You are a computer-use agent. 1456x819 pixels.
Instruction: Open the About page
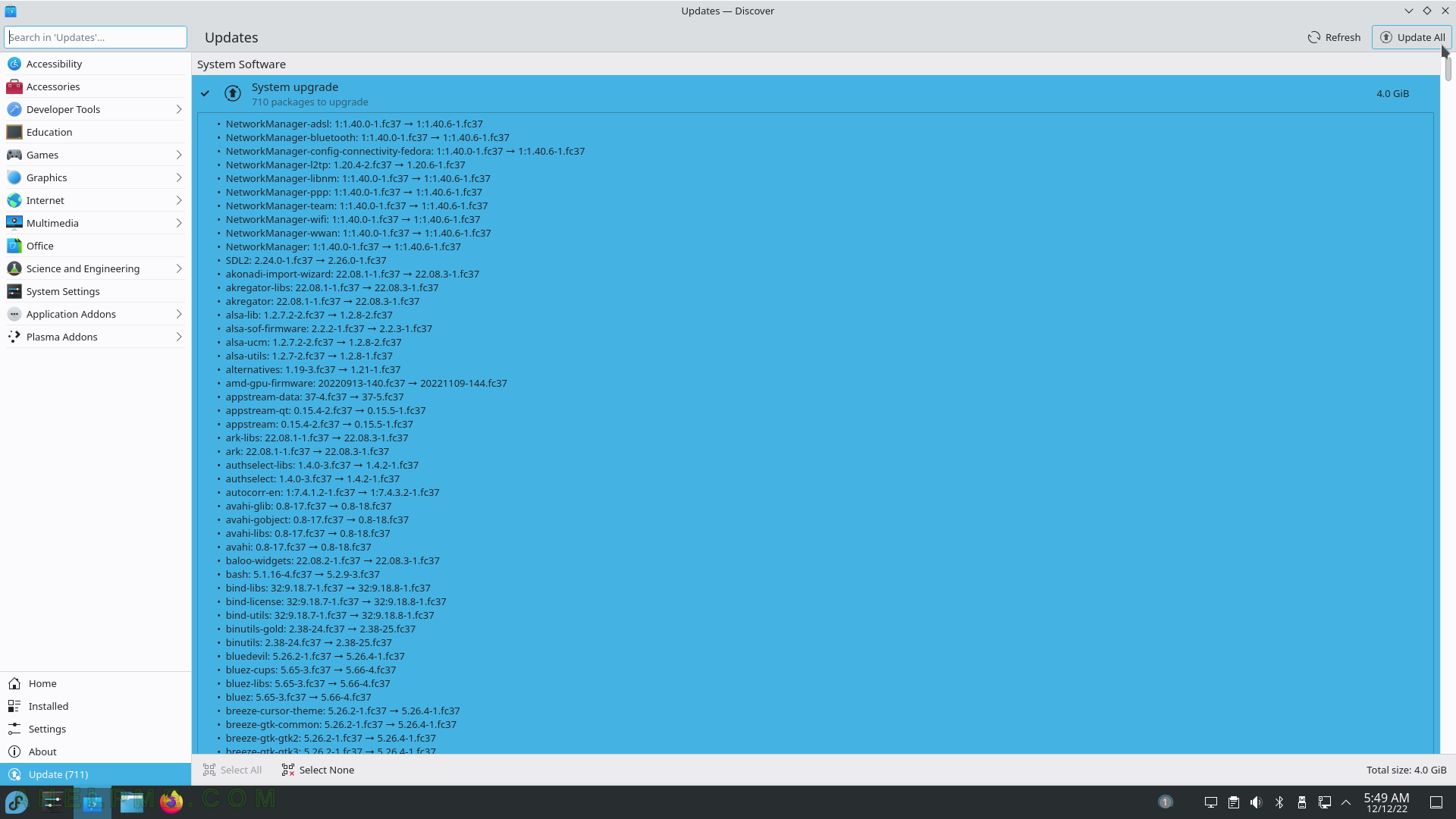[96, 752]
